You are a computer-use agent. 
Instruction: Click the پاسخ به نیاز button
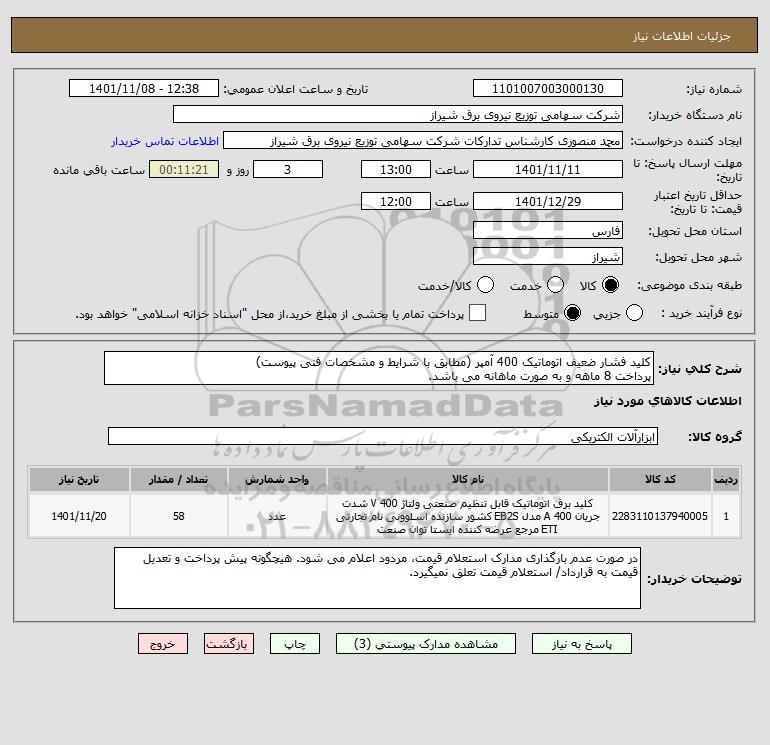(x=581, y=644)
